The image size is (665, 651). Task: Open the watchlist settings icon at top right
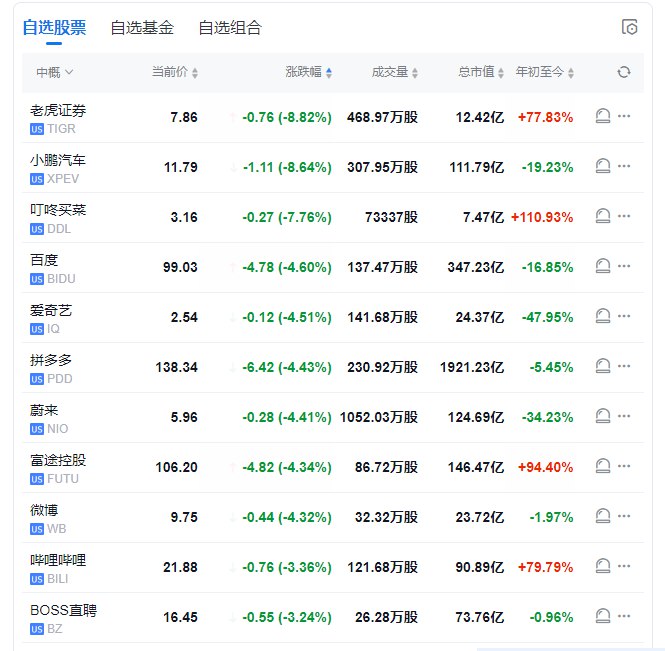pyautogui.click(x=629, y=27)
